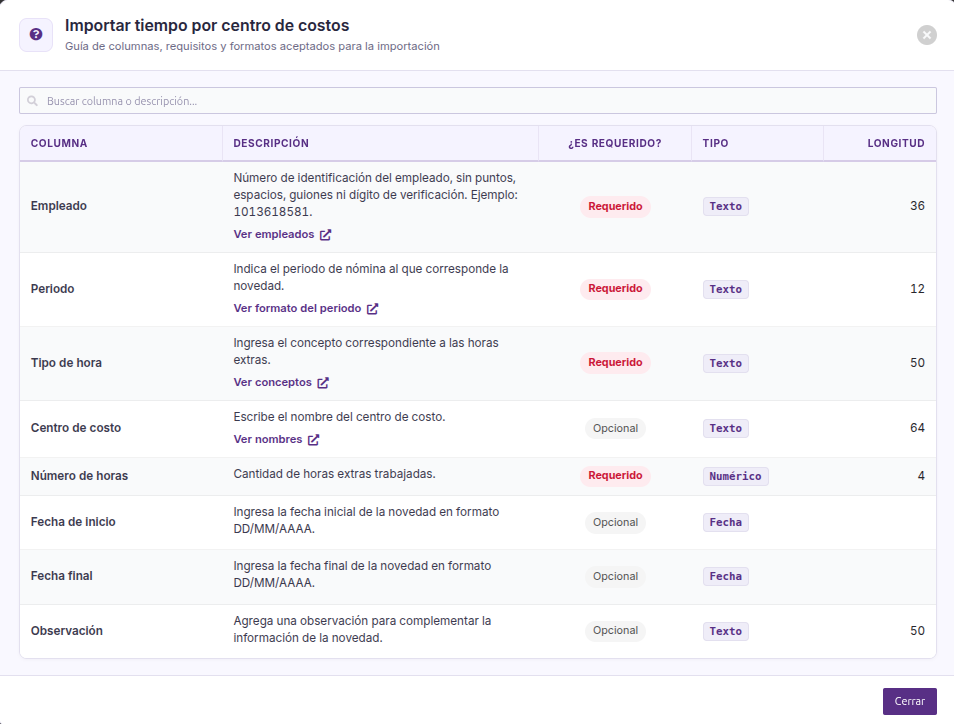Click the Requerido badge in Número de horas row
Screen dimensions: 954x724
tap(615, 476)
